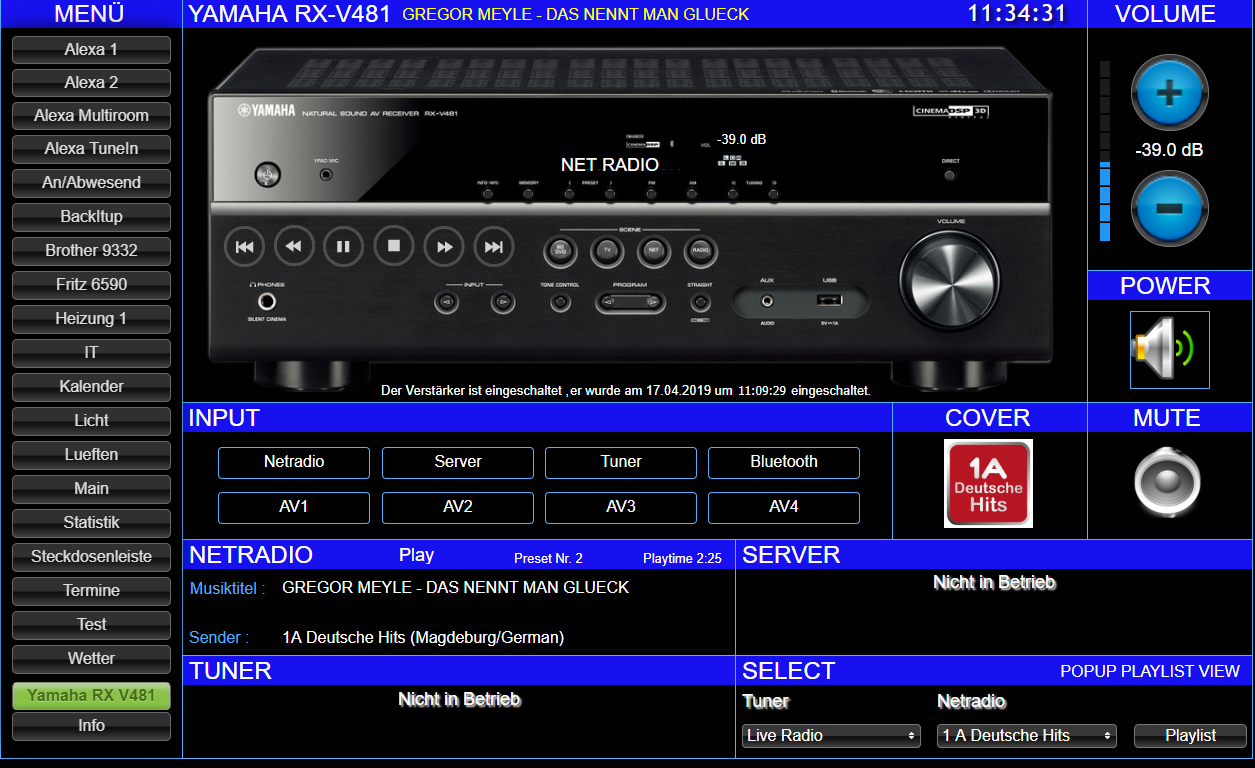Open the Statistik menu entry
Viewport: 1255px width, 768px height.
pyautogui.click(x=91, y=523)
